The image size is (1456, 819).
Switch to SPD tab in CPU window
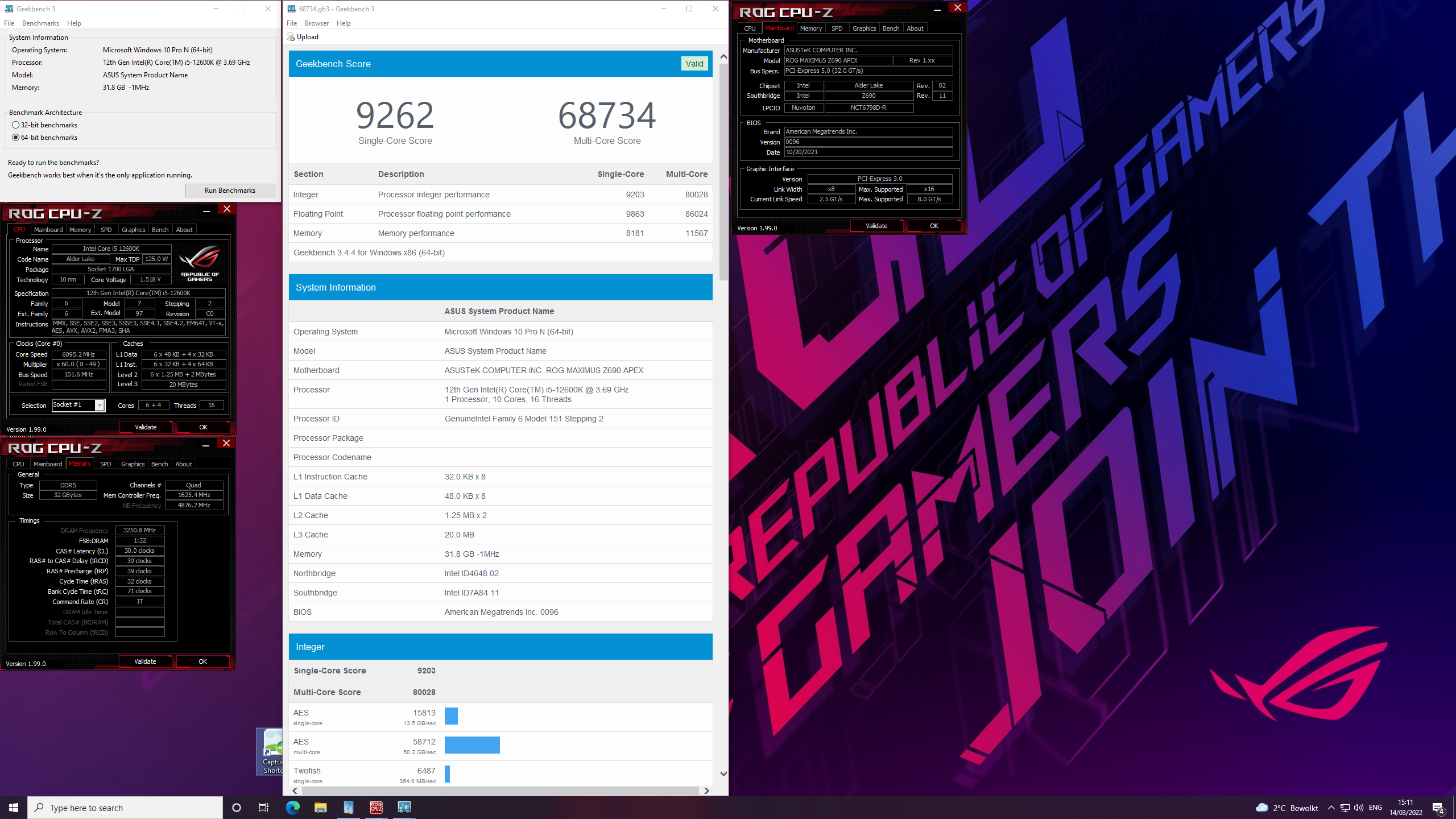click(x=106, y=230)
